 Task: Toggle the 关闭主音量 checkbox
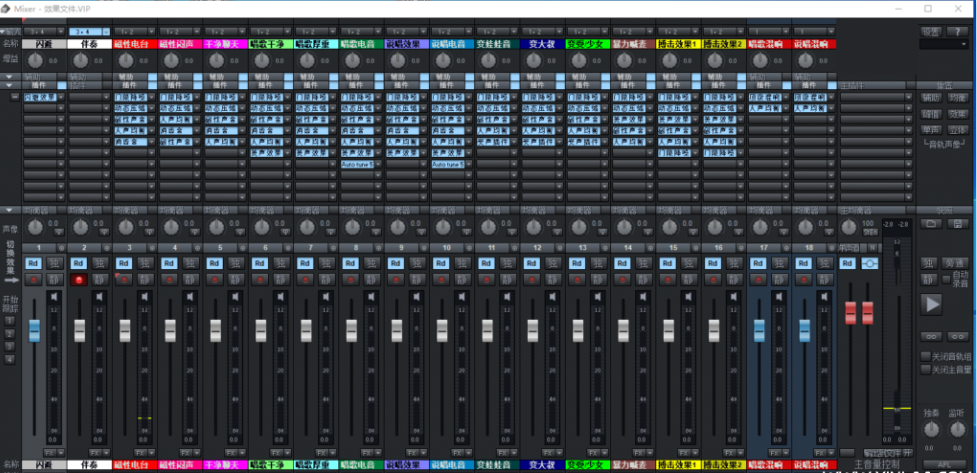pos(925,369)
